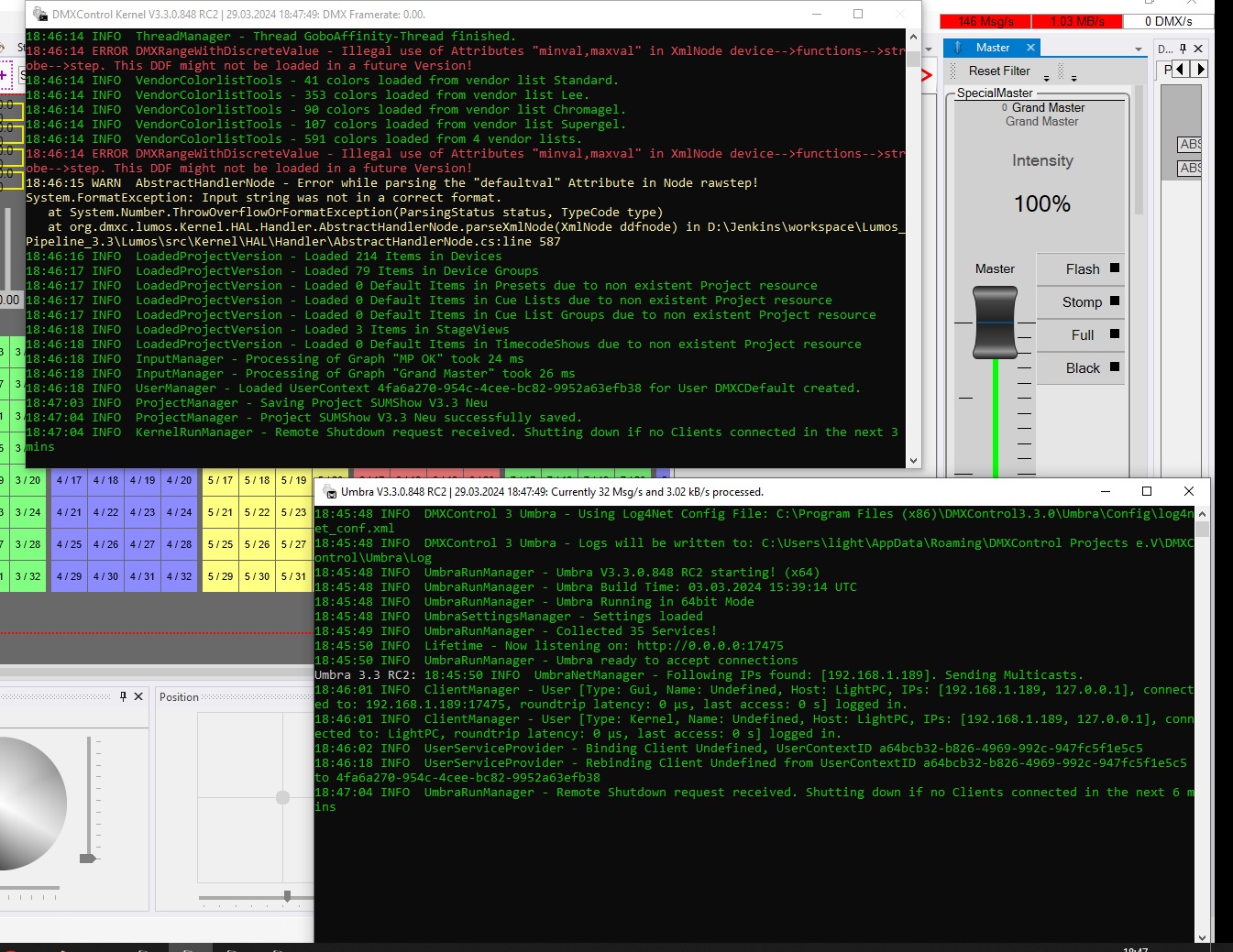Click the Reset Filter button

tap(999, 71)
